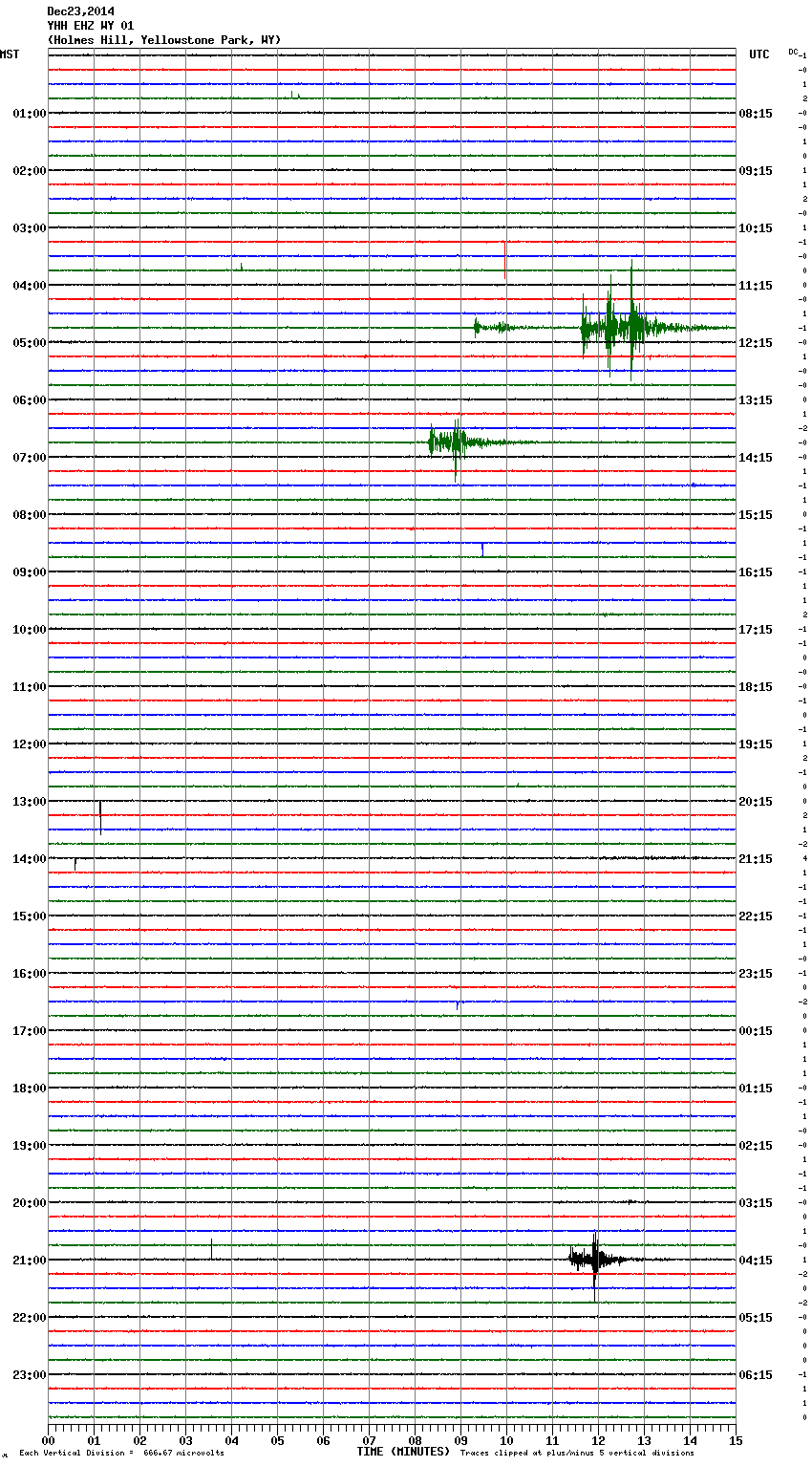Screen dimensions: 812x1466
Task: Click the "23:00" MST time label
Action: click(30, 1375)
